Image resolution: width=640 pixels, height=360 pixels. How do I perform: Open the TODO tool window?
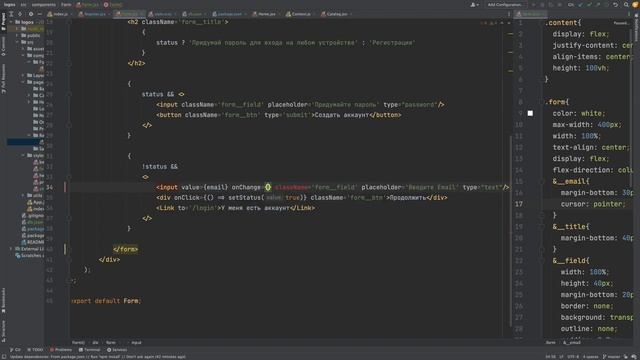35,350
